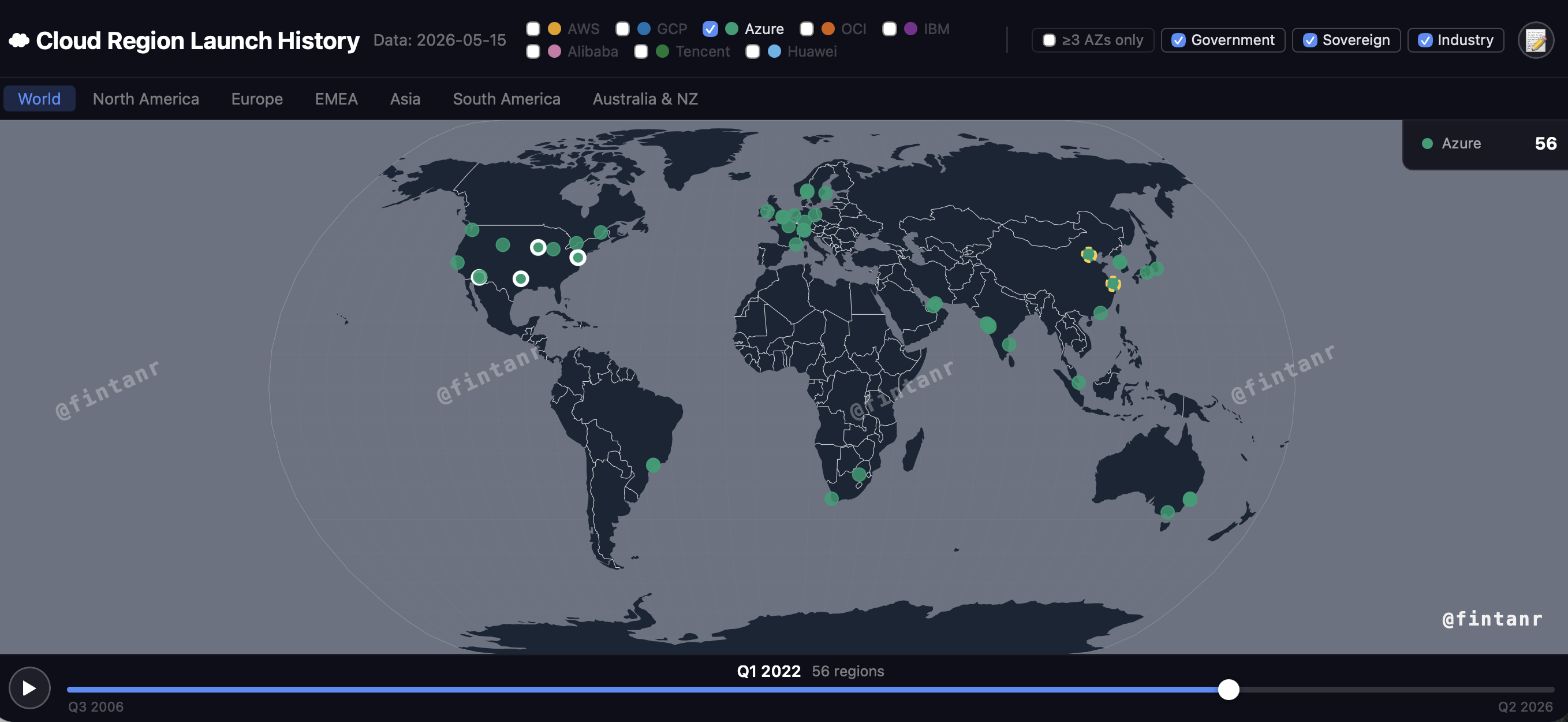
Task: Click the Azure marker in Hong Kong
Action: click(1100, 313)
